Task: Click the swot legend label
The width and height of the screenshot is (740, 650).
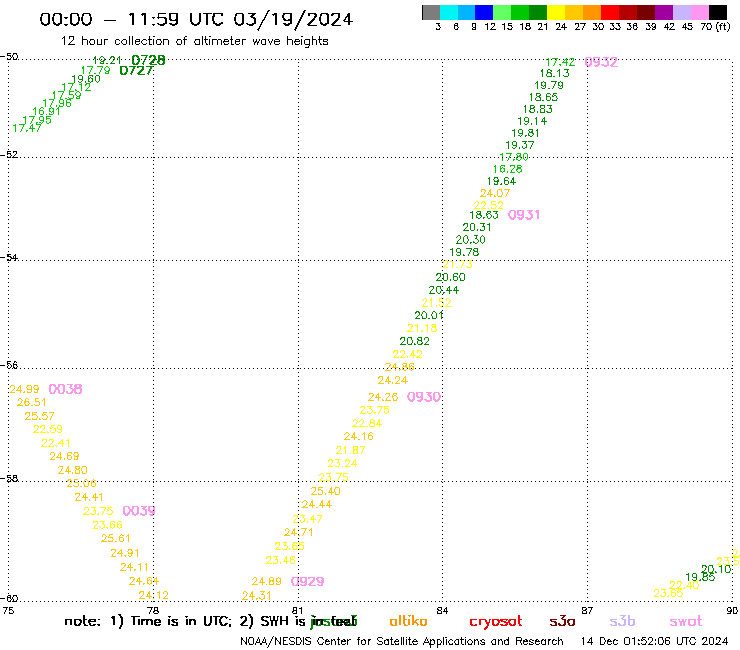Action: pos(686,621)
